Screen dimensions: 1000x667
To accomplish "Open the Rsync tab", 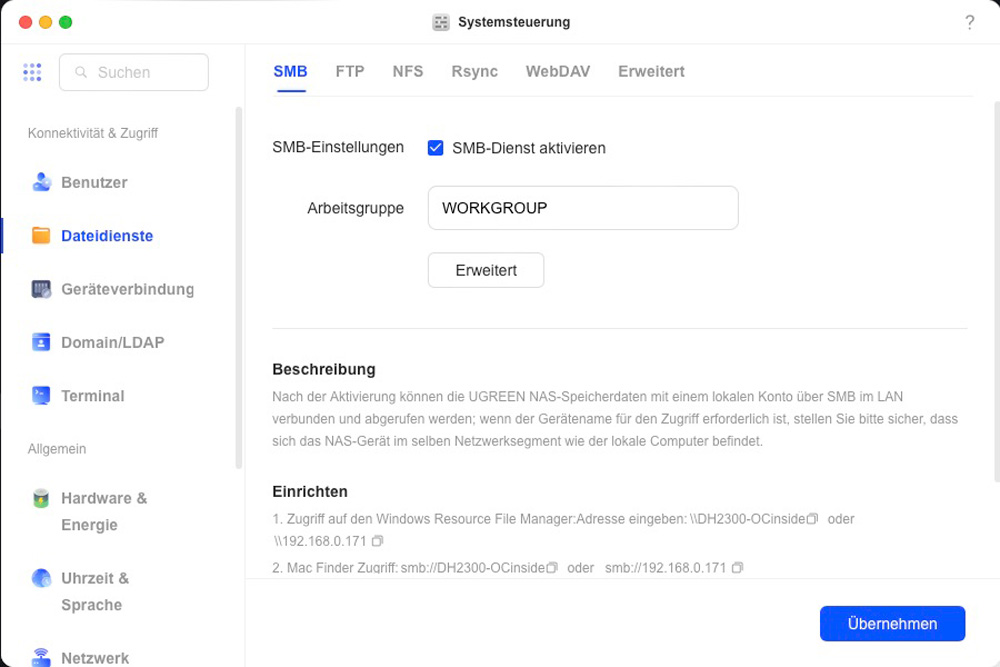I will [474, 72].
